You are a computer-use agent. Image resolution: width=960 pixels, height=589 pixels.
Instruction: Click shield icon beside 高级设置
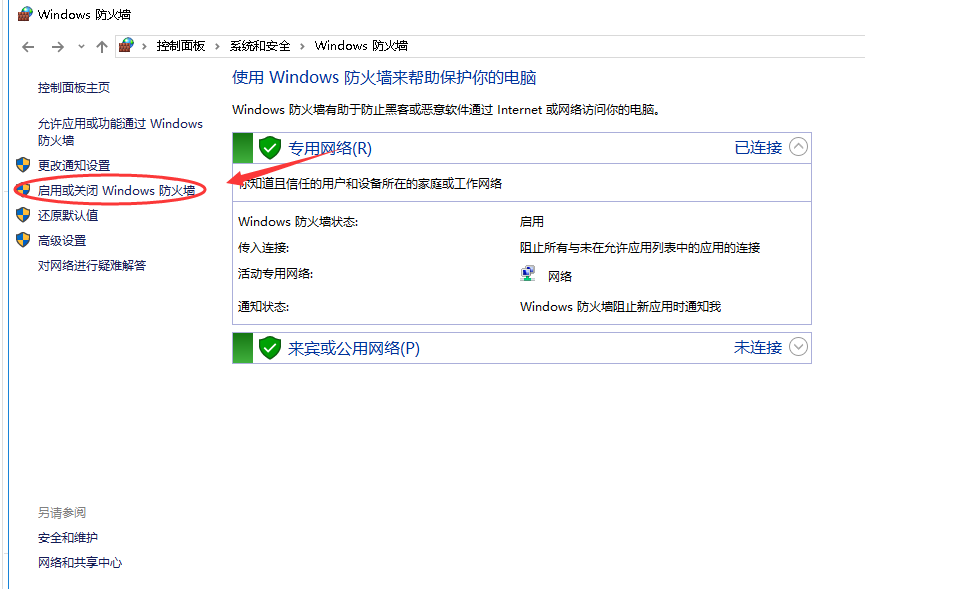tap(23, 239)
